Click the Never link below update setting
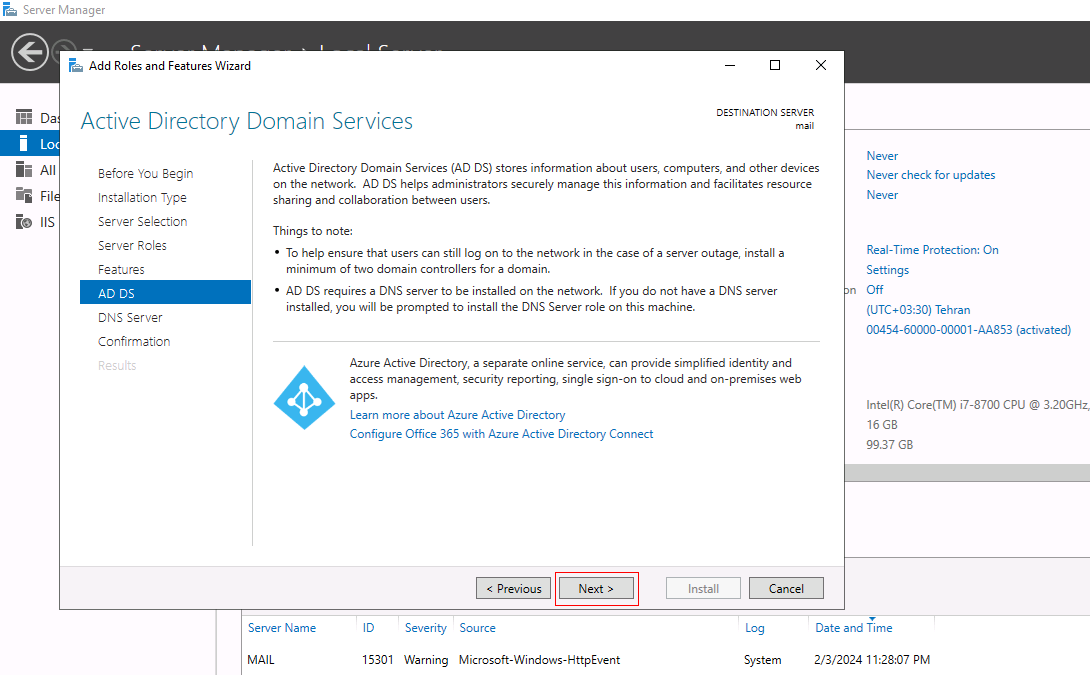The height and width of the screenshot is (675, 1090). pos(882,195)
